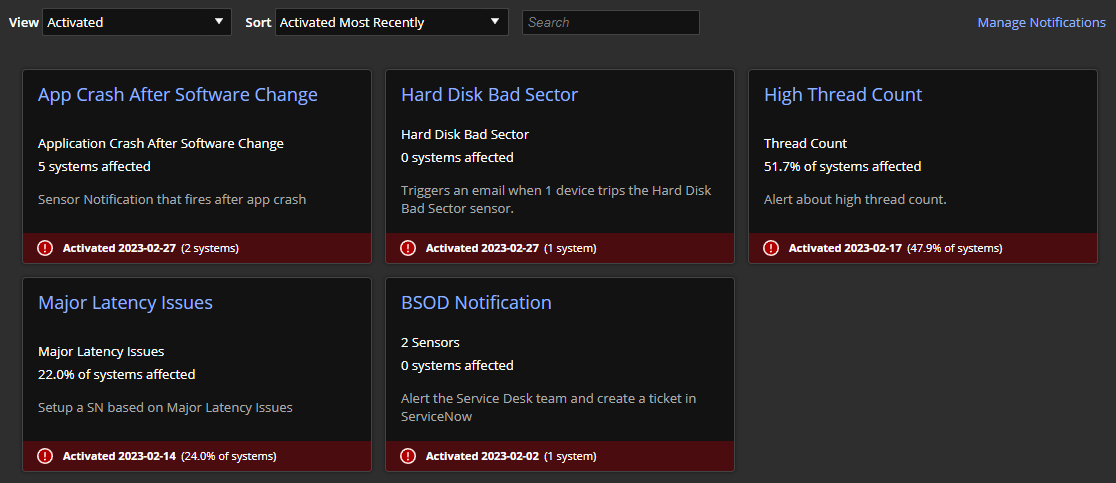1116x483 pixels.
Task: Open App Crash After Software Change title
Action: (178, 95)
